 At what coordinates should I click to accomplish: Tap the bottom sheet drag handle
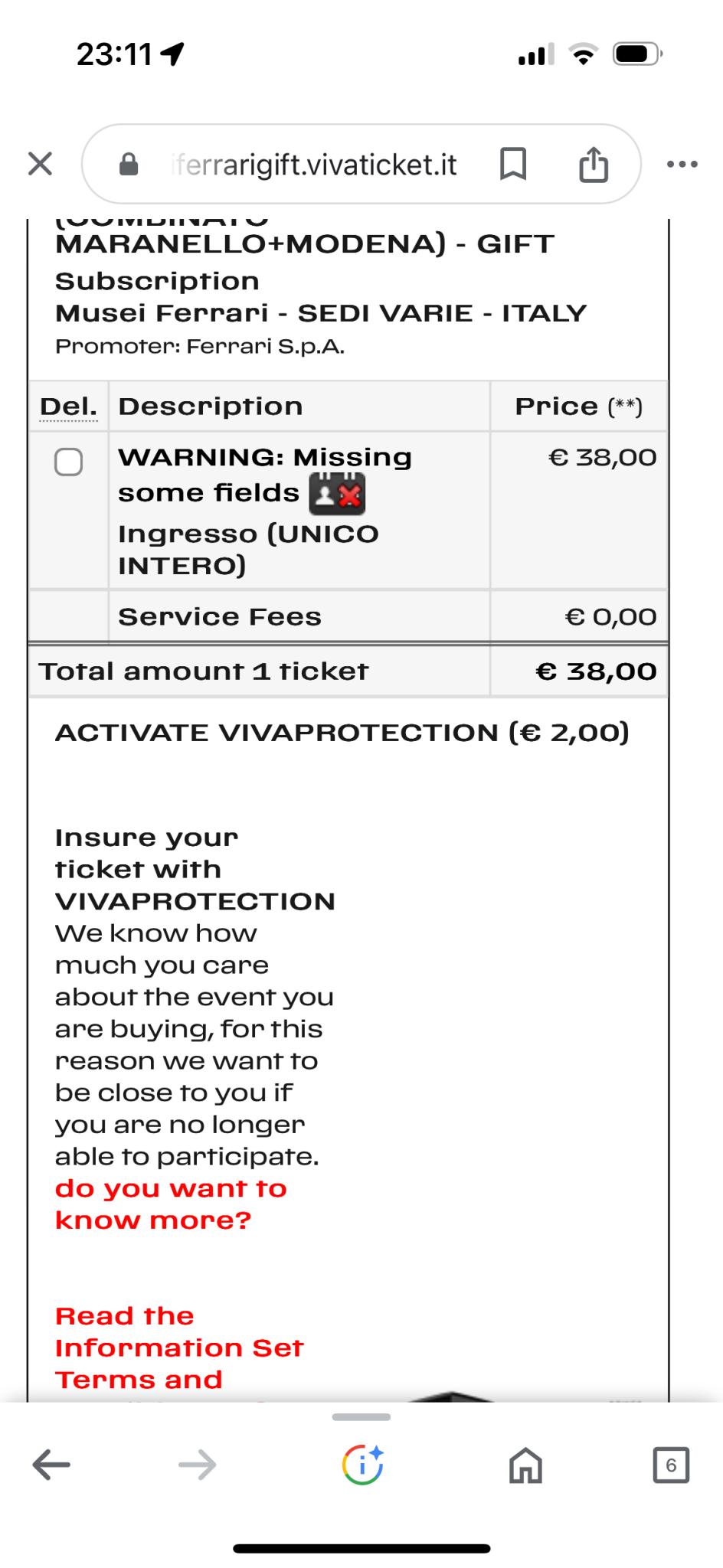pos(361,1417)
